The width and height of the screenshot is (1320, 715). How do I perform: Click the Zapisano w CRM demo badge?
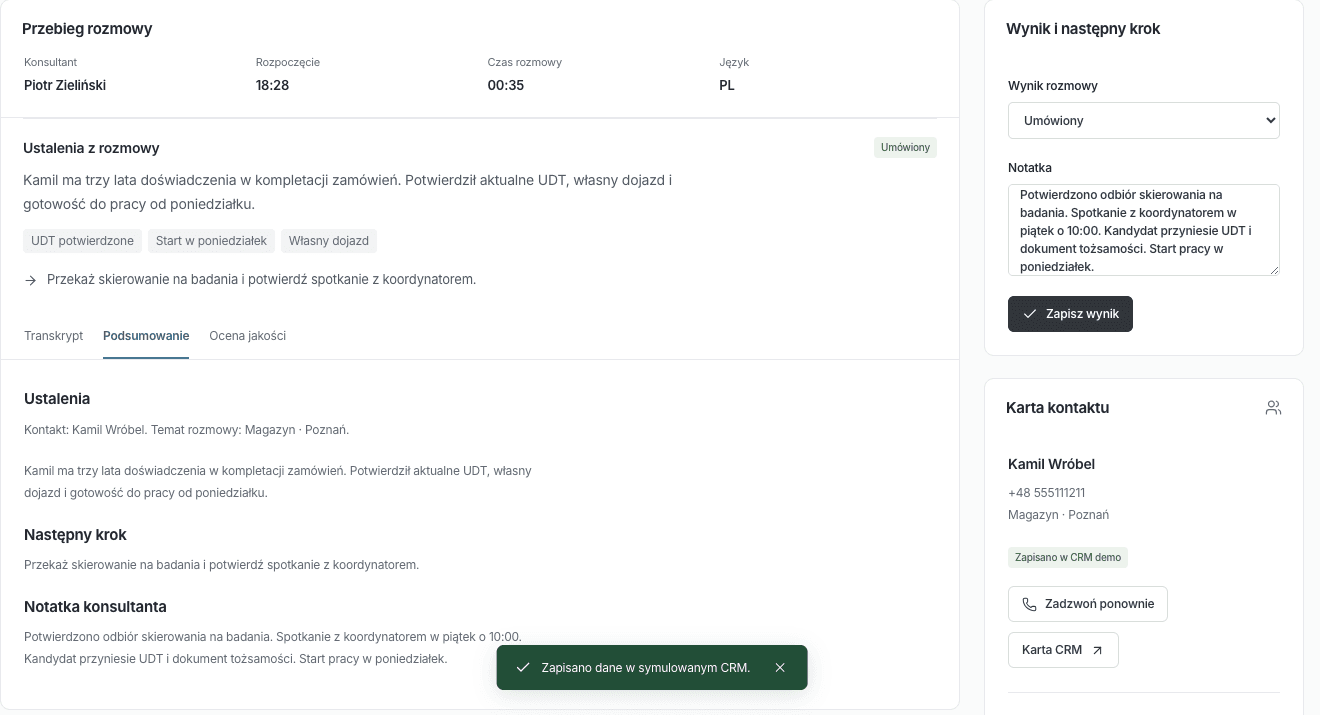point(1068,557)
